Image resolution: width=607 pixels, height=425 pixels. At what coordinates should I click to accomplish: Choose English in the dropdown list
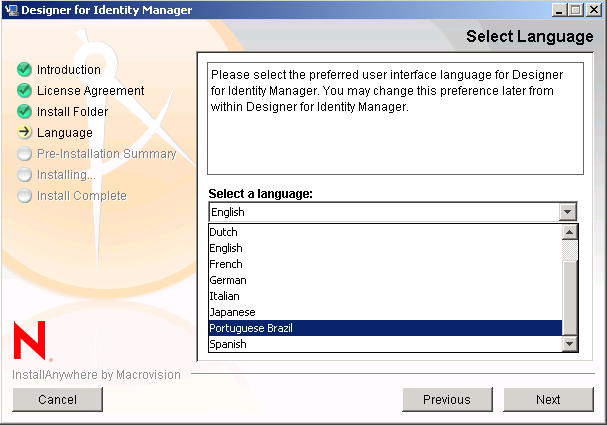coord(385,248)
